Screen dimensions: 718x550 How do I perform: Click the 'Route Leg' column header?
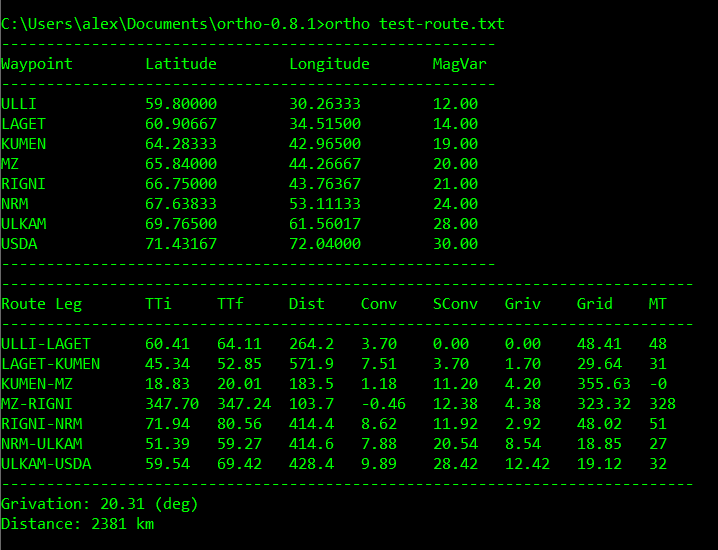42,305
